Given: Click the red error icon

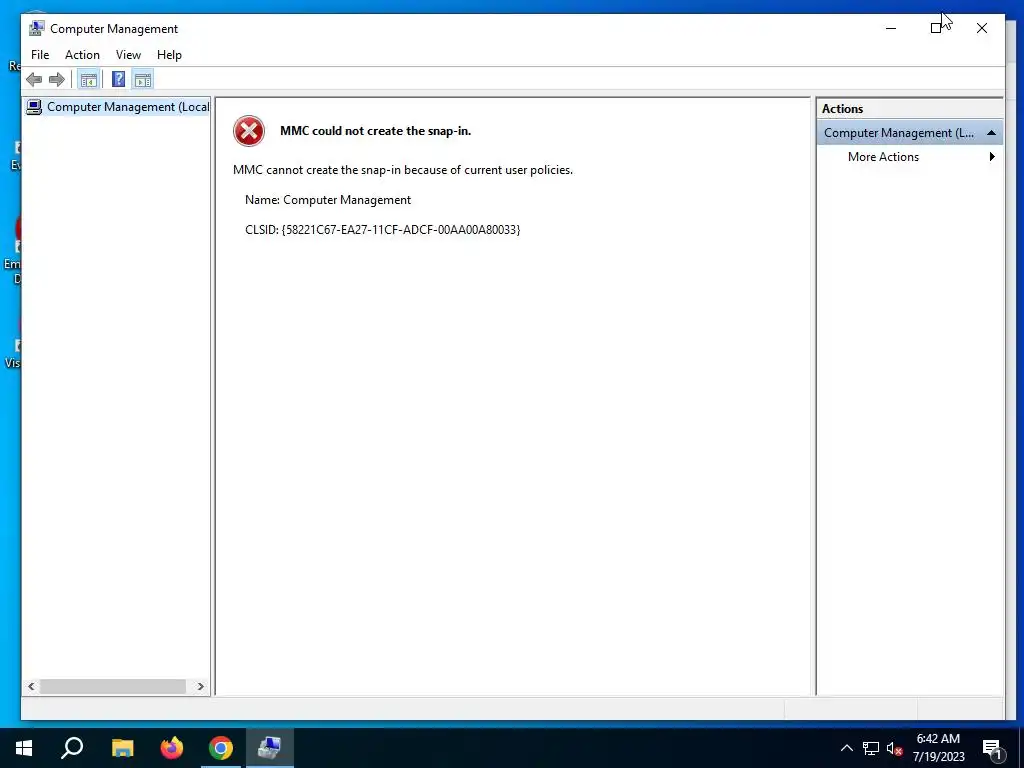Looking at the screenshot, I should click(249, 131).
